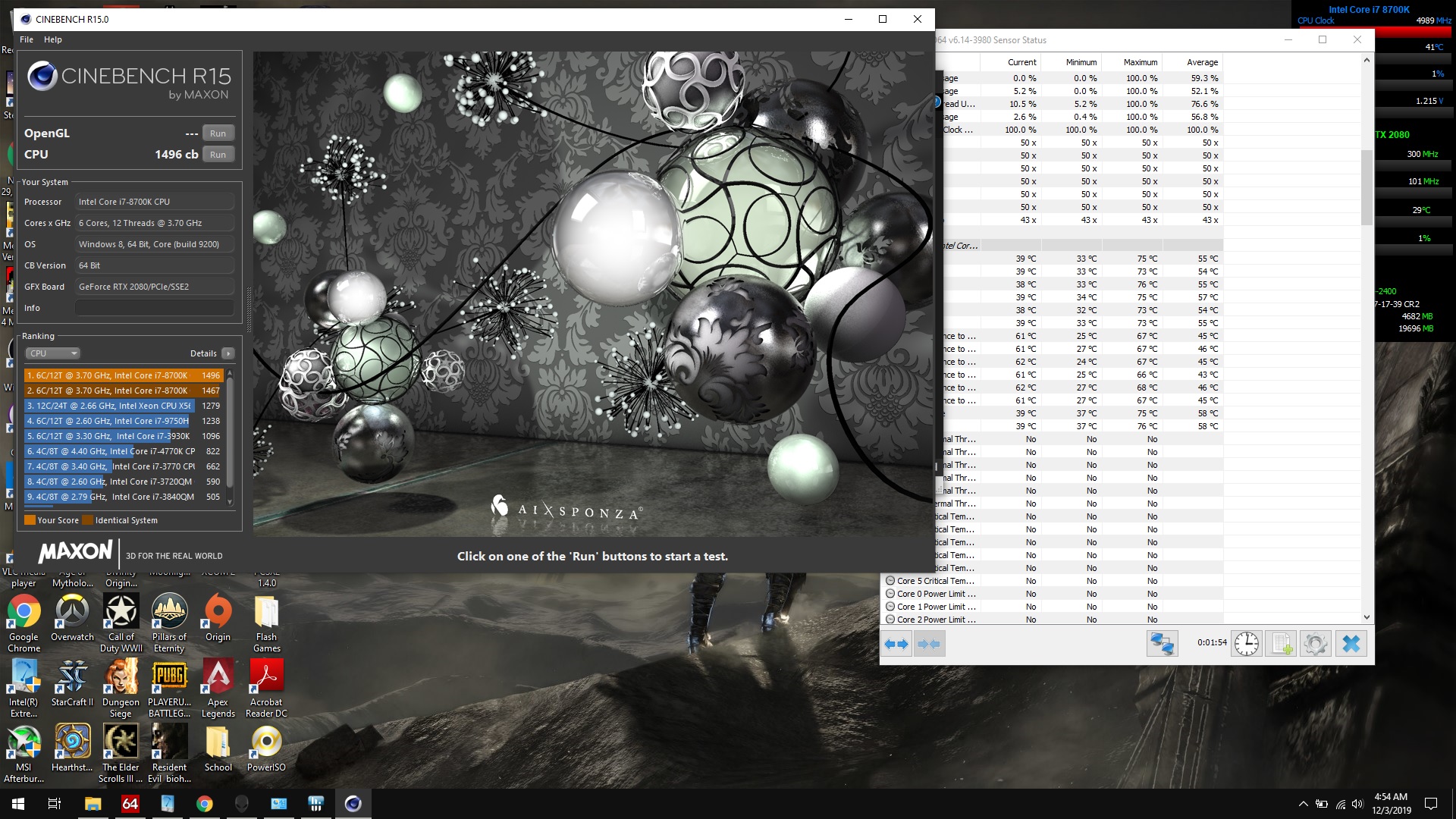Select Call of Duty WWII desktop icon
Viewport: 1456px width, 819px height.
pos(121,623)
